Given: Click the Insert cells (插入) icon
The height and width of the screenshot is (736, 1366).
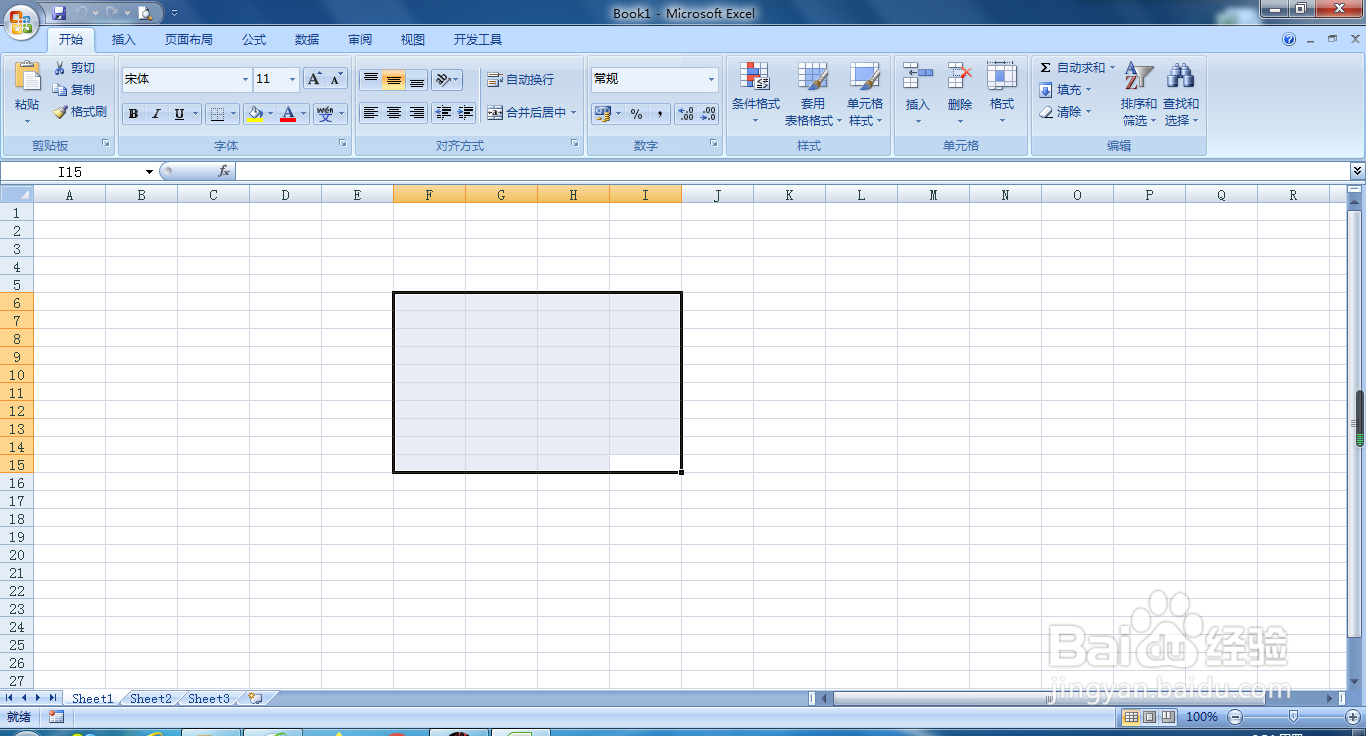Looking at the screenshot, I should (x=917, y=77).
